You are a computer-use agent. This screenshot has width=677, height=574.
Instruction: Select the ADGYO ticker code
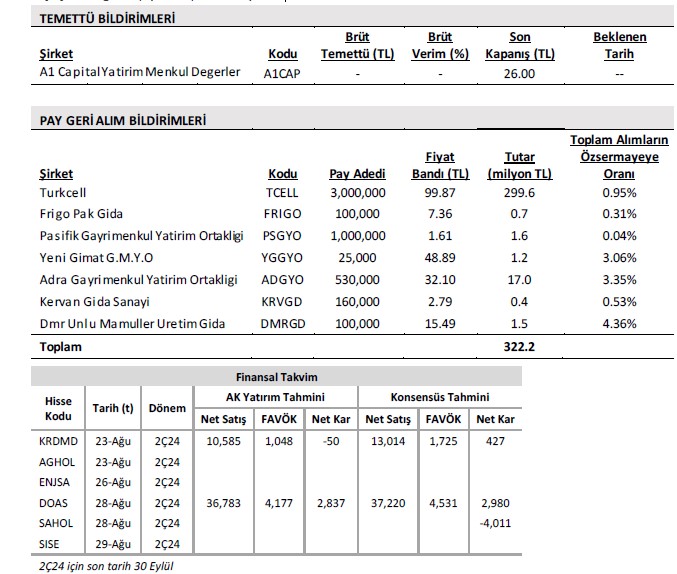coord(284,280)
